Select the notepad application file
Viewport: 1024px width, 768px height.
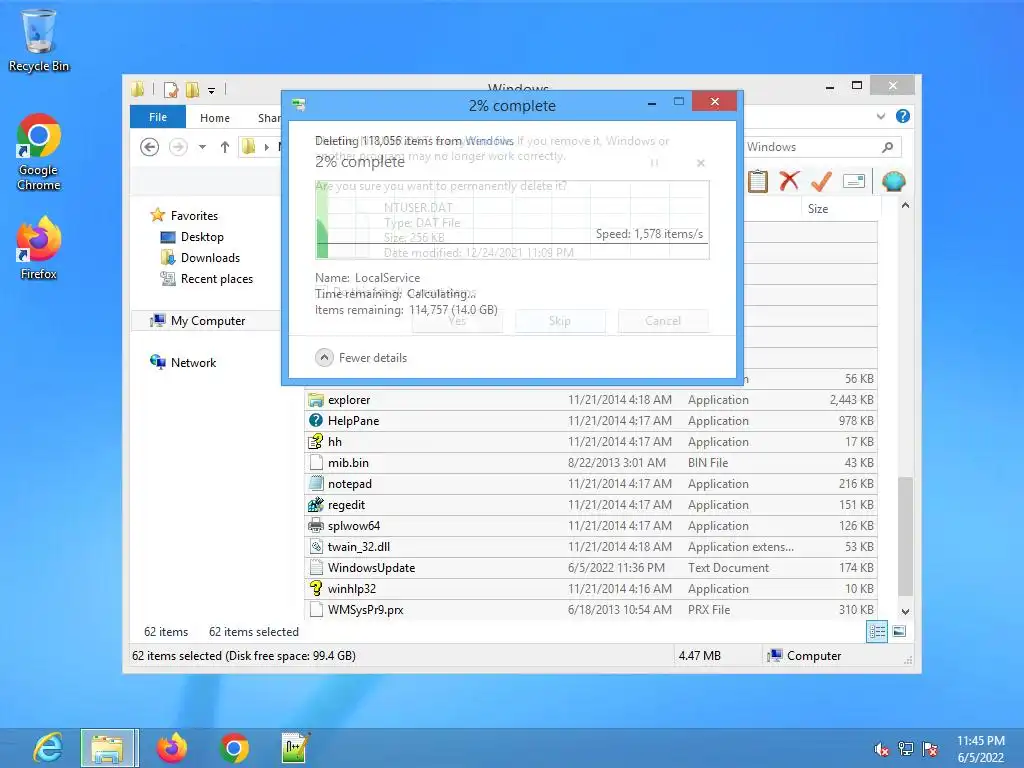point(591,484)
